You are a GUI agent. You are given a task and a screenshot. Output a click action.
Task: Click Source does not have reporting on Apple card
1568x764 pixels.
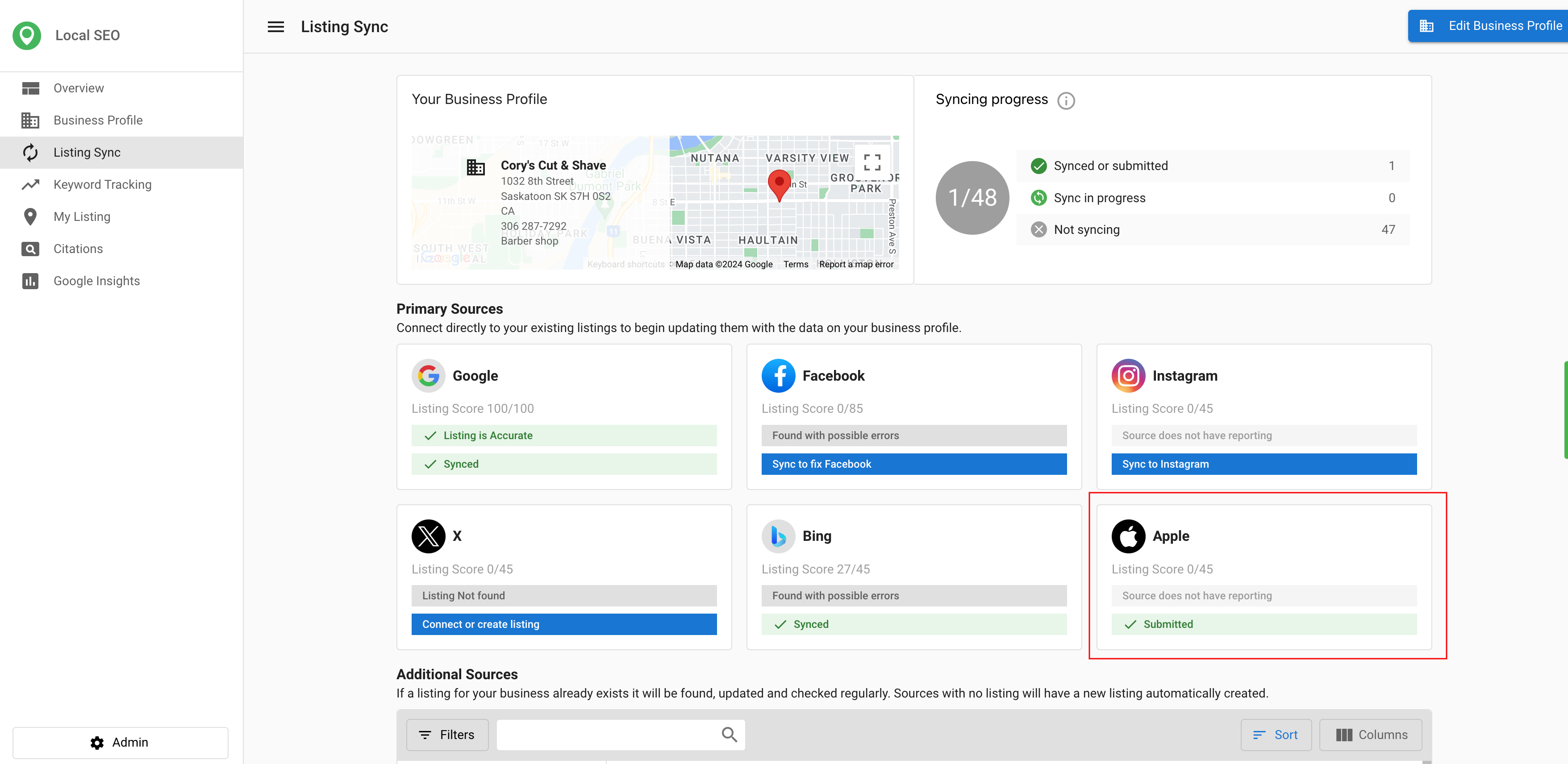(x=1264, y=596)
